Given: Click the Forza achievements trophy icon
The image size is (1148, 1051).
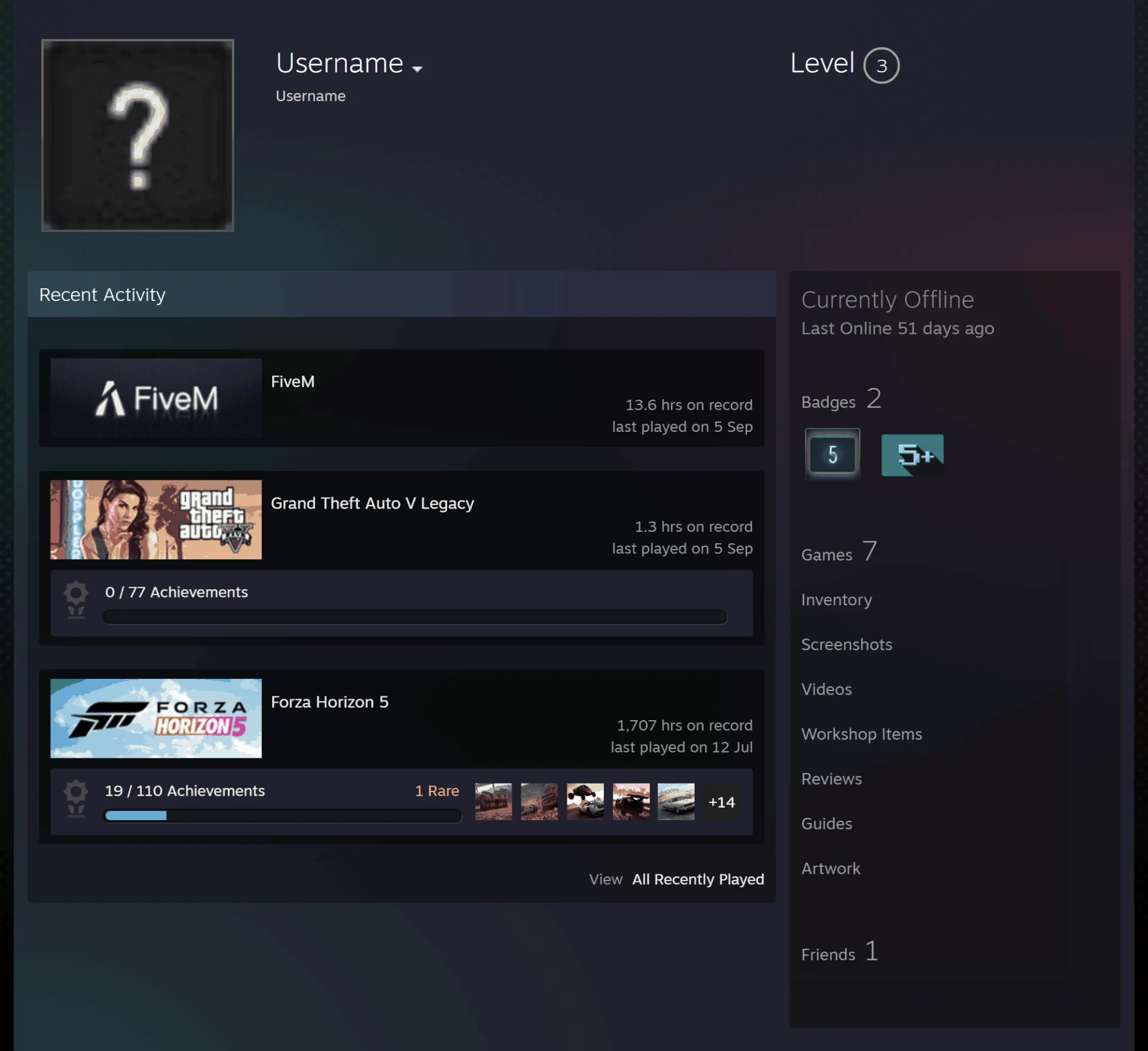Looking at the screenshot, I should (76, 798).
